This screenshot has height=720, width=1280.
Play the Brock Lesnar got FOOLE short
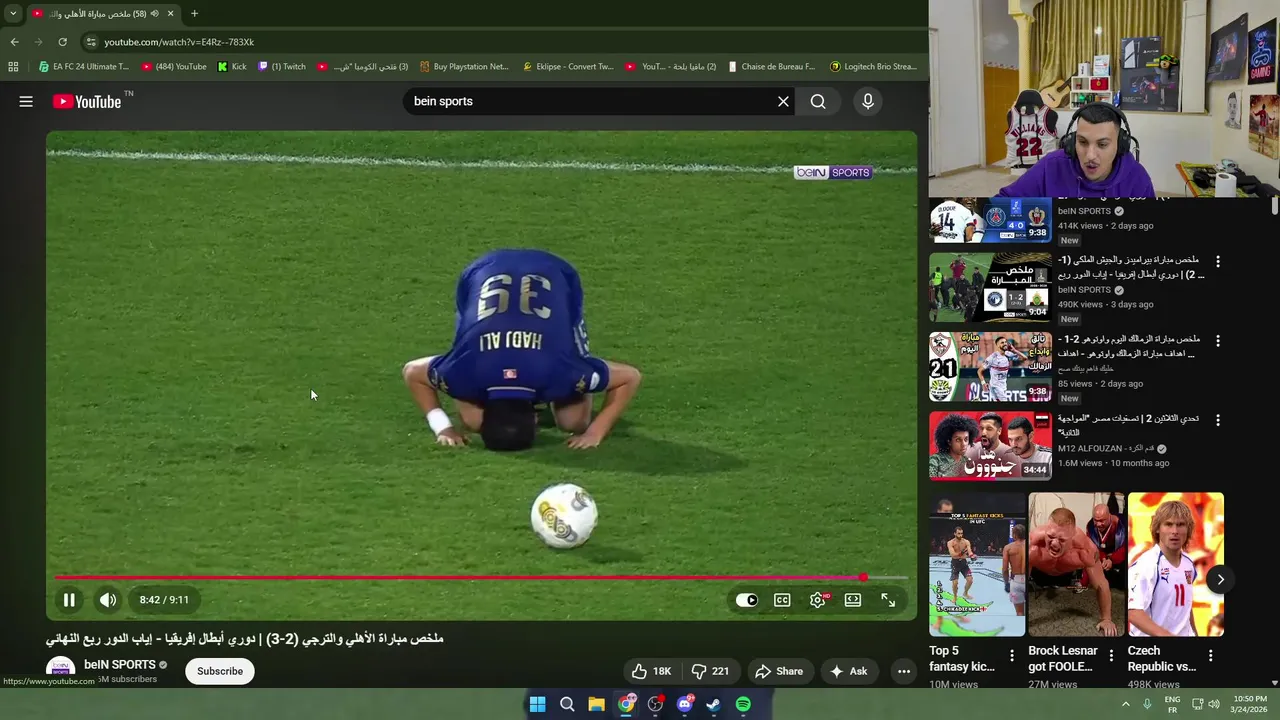(1076, 564)
